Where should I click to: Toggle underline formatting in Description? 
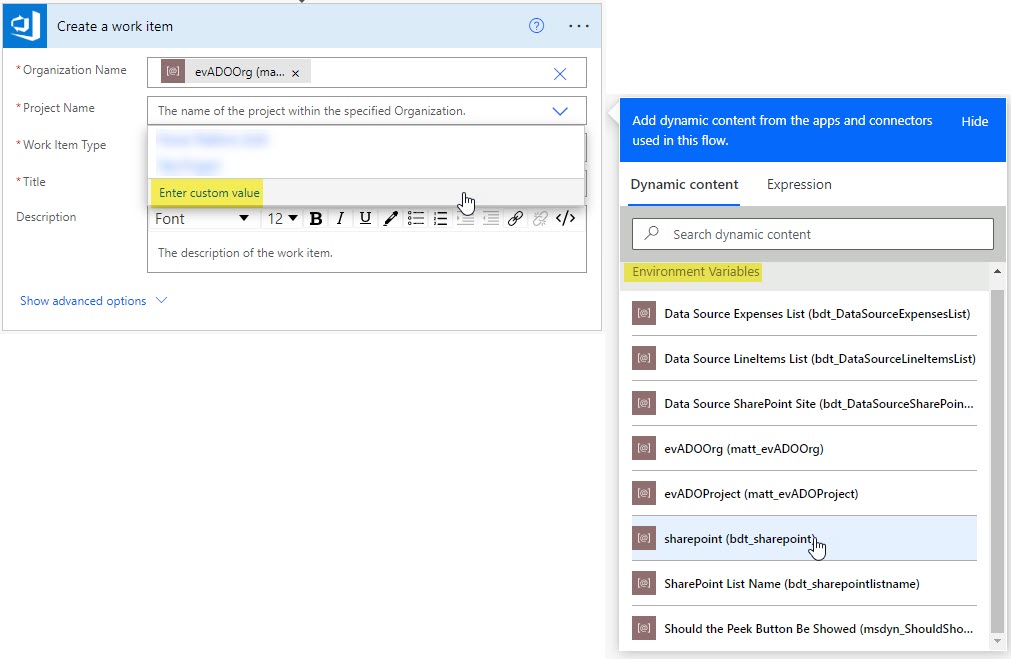(x=365, y=219)
